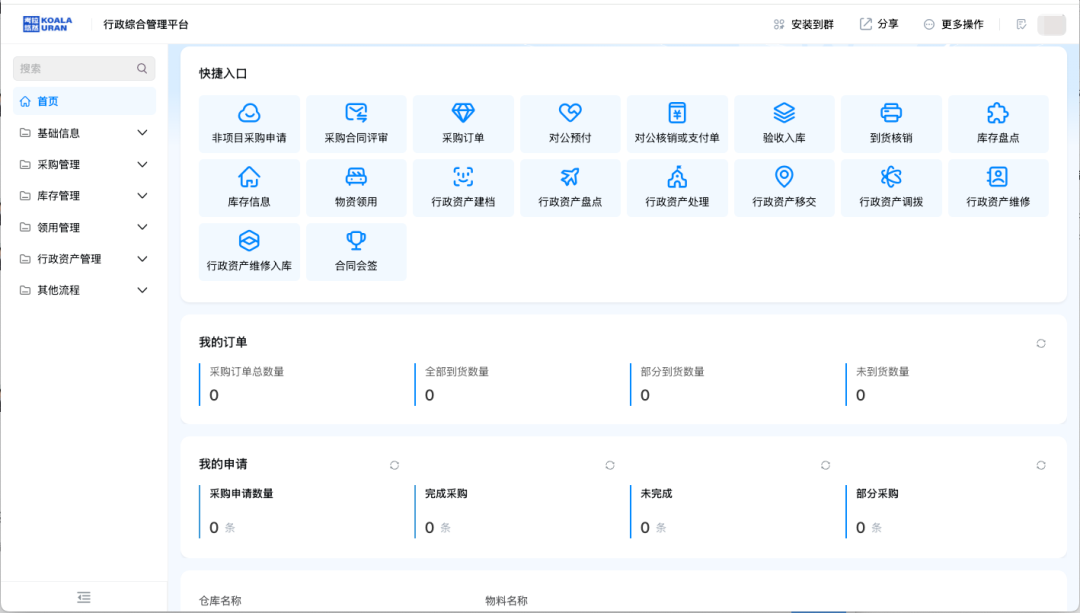Image resolution: width=1080 pixels, height=613 pixels.
Task: Open 对公预付 from quick entries
Action: 570,123
